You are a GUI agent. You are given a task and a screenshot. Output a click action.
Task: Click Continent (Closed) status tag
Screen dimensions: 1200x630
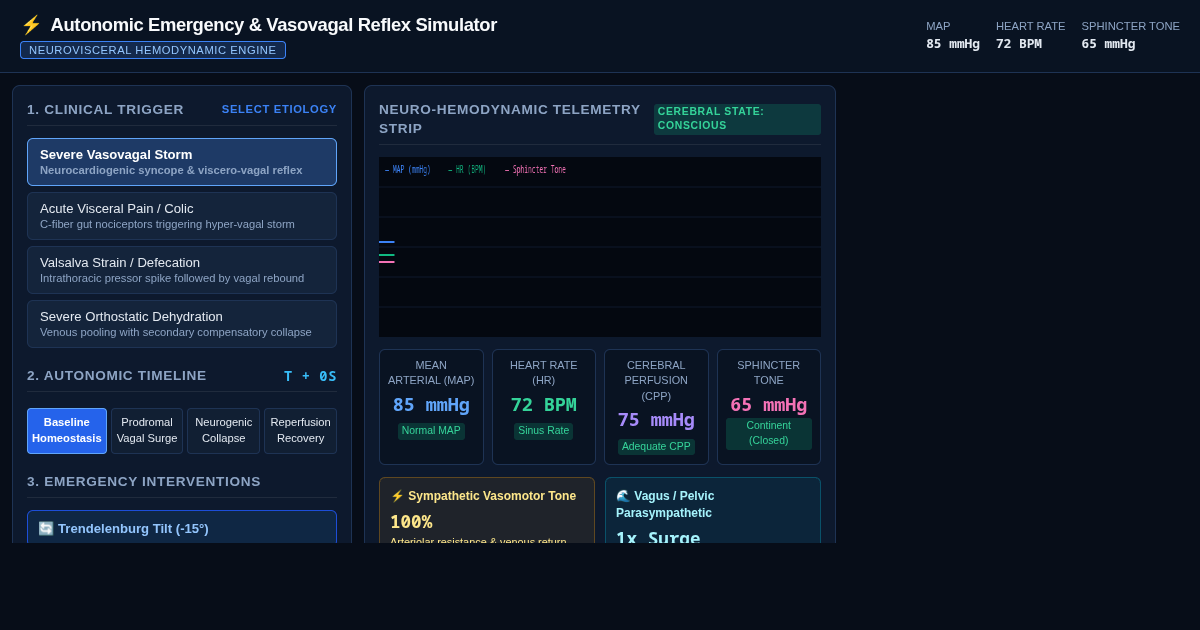click(x=769, y=433)
